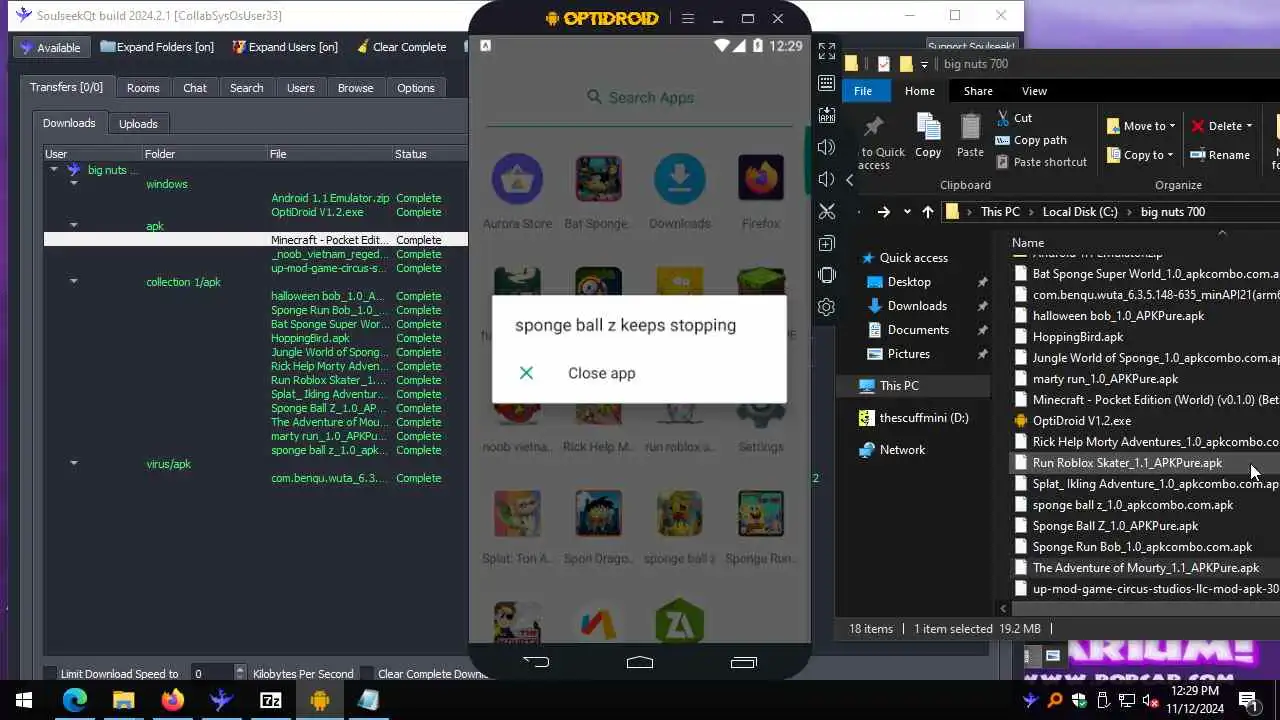1280x720 pixels.
Task: Click the download speed limit value field
Action: pos(211,674)
